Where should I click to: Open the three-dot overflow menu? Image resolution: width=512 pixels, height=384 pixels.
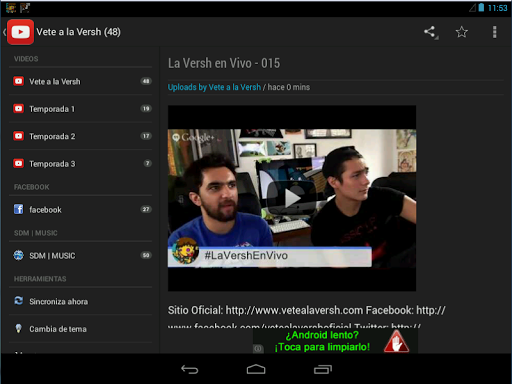(495, 32)
